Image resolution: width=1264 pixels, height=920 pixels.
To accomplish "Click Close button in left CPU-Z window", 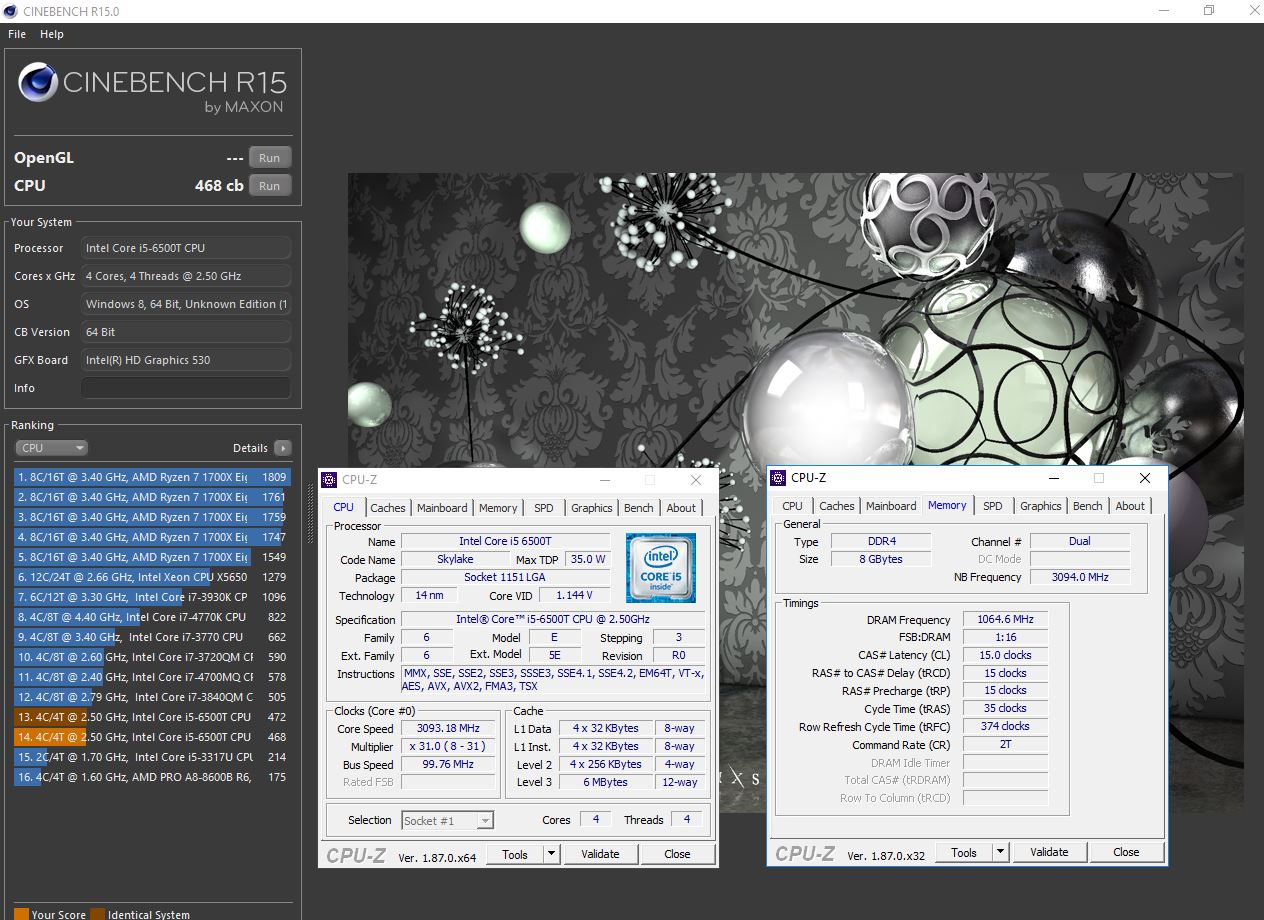I will pos(677,854).
